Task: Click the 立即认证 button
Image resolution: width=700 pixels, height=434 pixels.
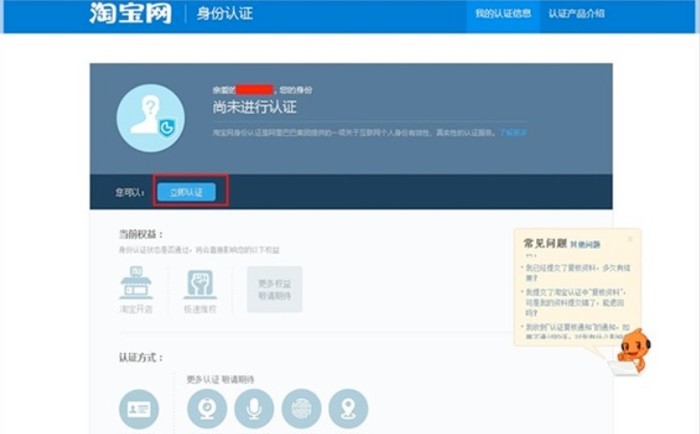Action: pyautogui.click(x=187, y=192)
